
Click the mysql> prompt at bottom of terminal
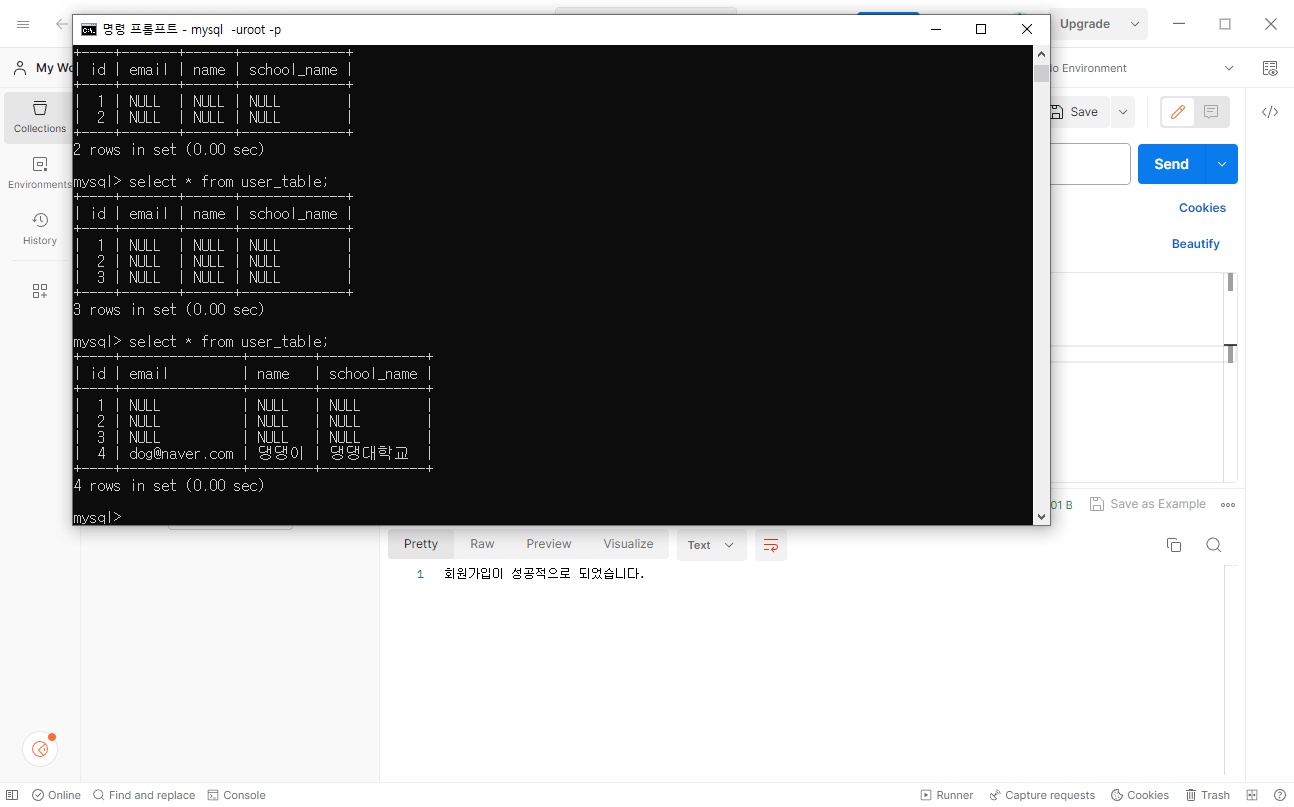(x=97, y=517)
